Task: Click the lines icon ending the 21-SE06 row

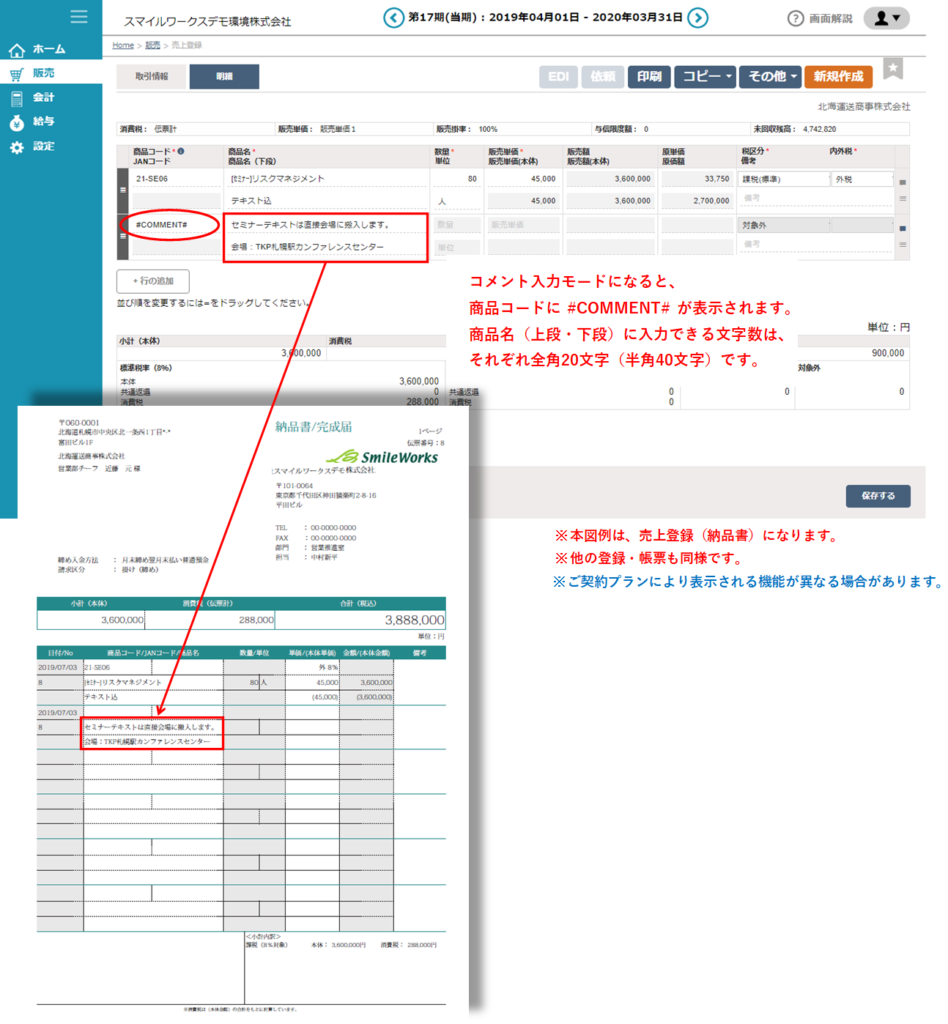Action: [903, 199]
